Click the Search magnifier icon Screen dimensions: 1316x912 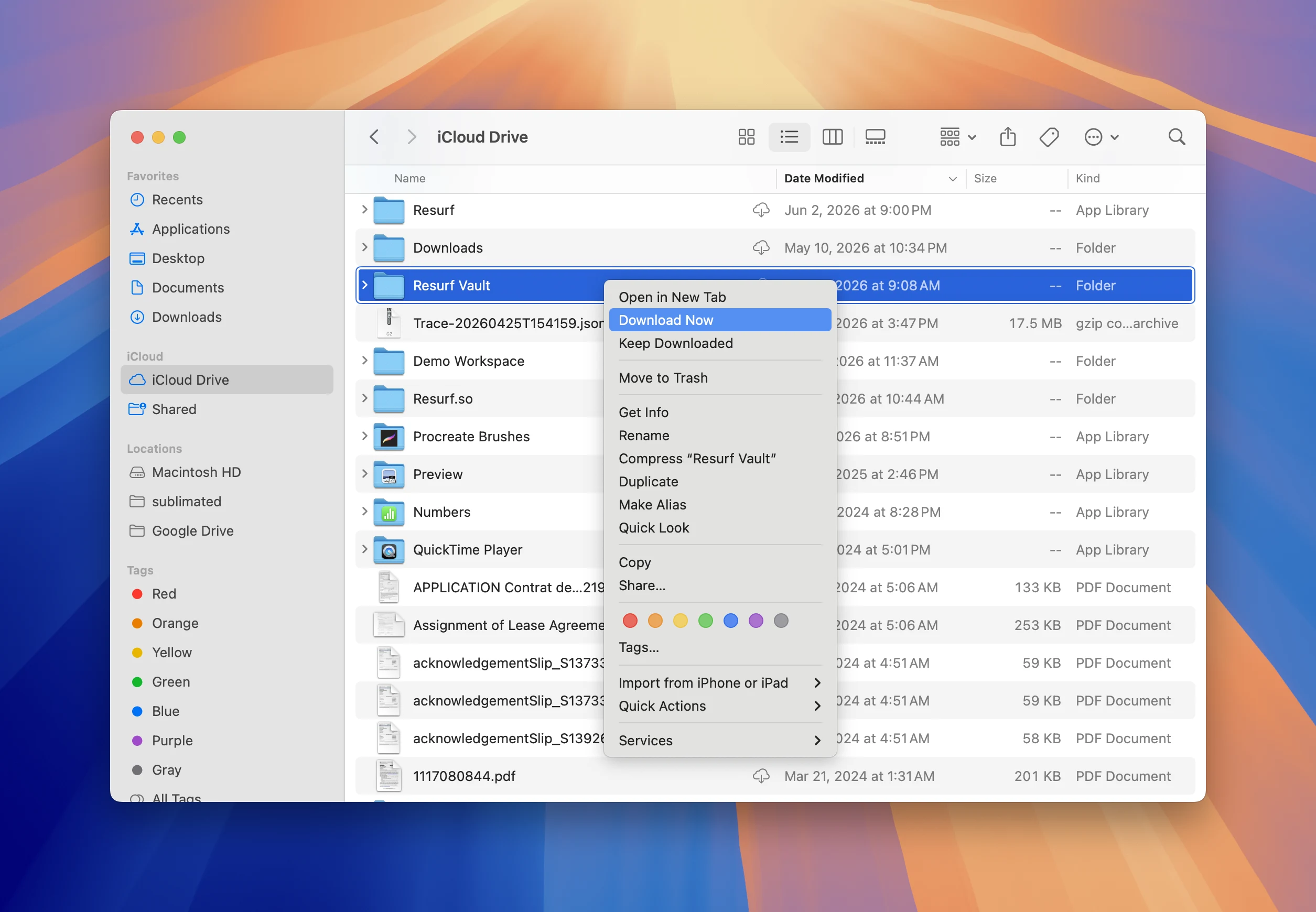[1177, 137]
